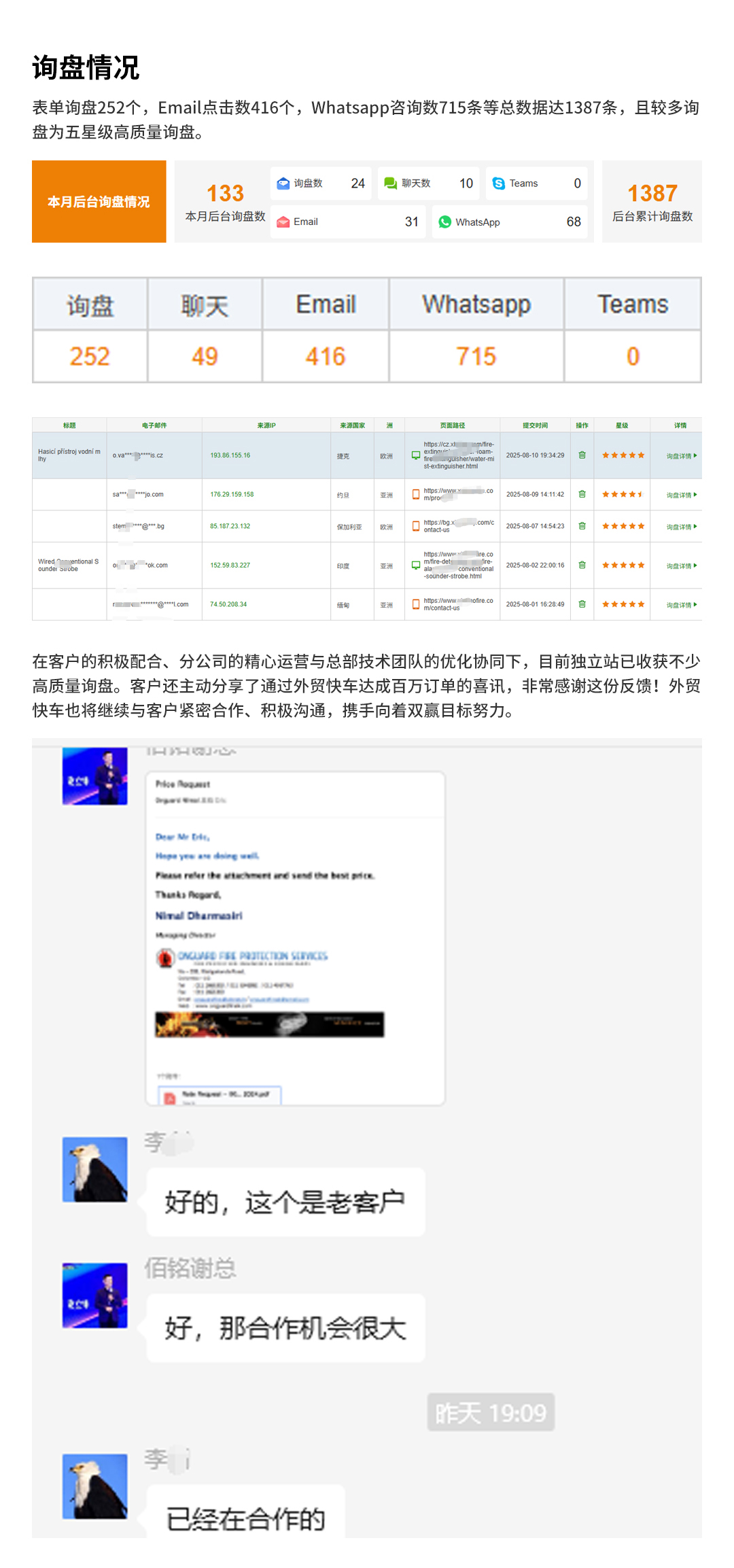This screenshot has height=1568, width=734.
Task: Click the country cell 保加利亚
Action: 349,527
